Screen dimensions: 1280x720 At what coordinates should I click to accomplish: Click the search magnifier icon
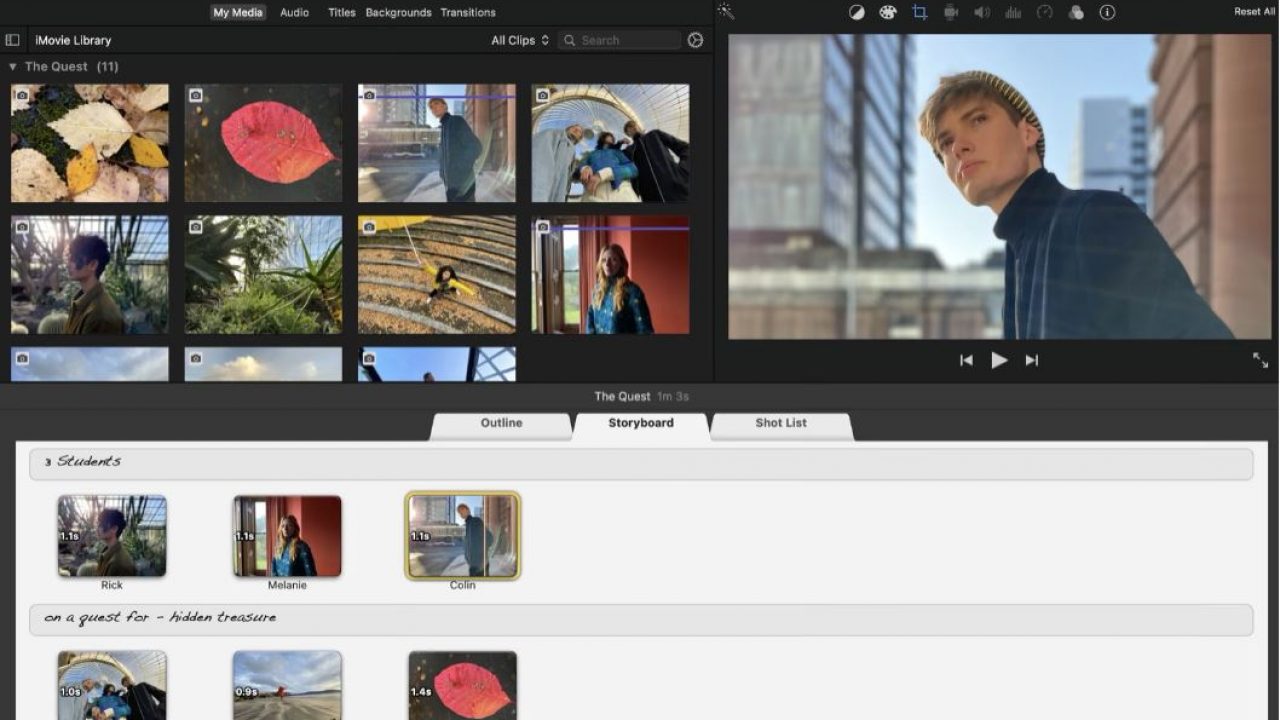(x=569, y=40)
